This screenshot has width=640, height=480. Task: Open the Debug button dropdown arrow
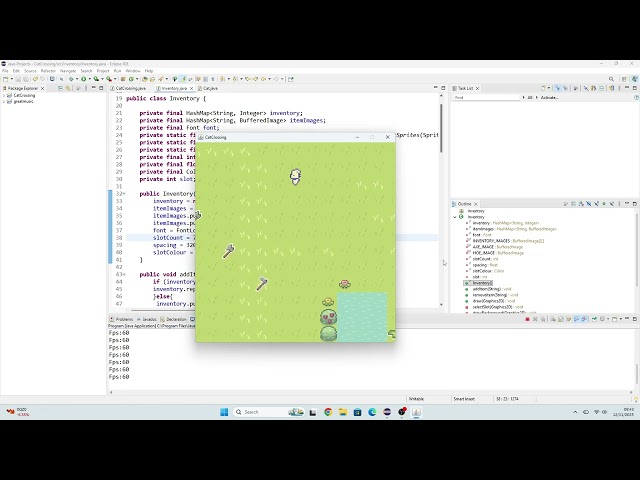pos(76,79)
